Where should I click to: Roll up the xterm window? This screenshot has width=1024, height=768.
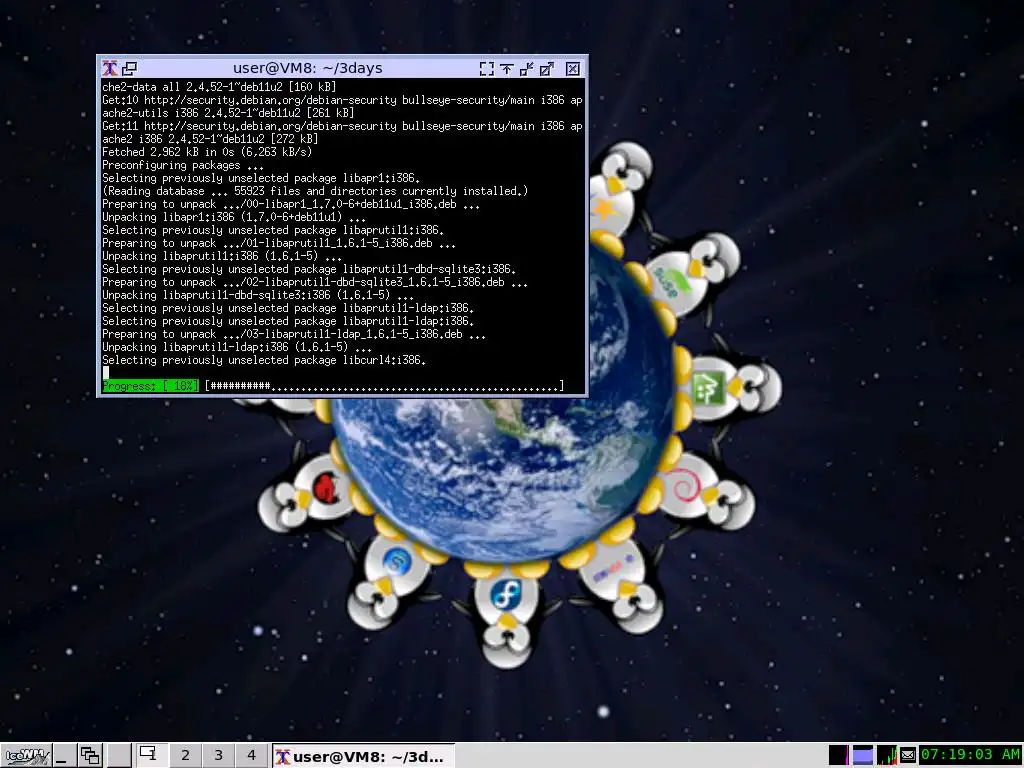(506, 69)
